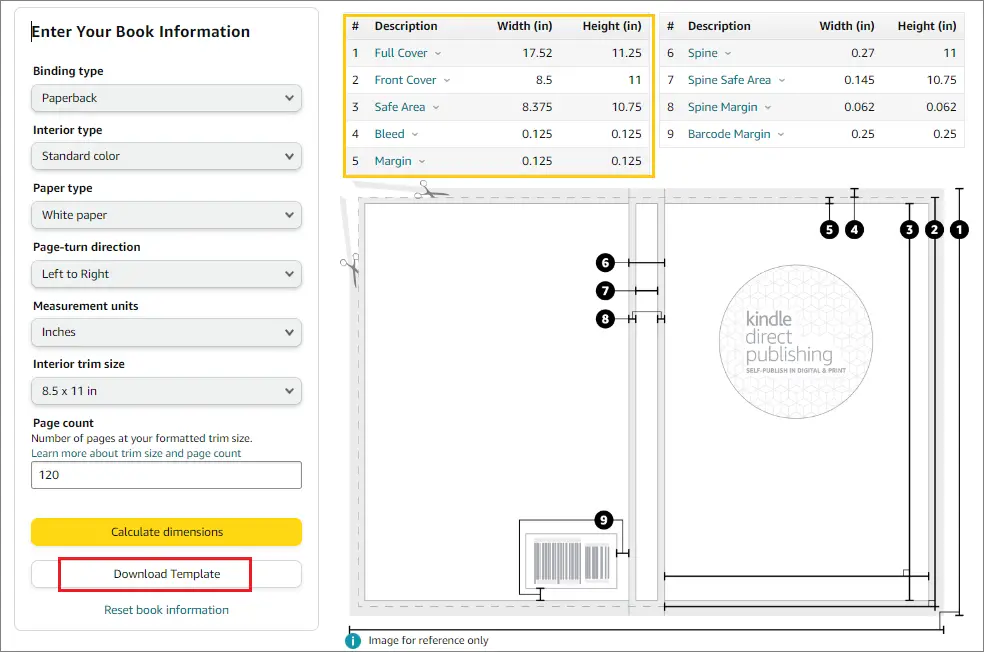Open the Paper type dropdown showing White paper
The height and width of the screenshot is (652, 984).
tap(166, 215)
